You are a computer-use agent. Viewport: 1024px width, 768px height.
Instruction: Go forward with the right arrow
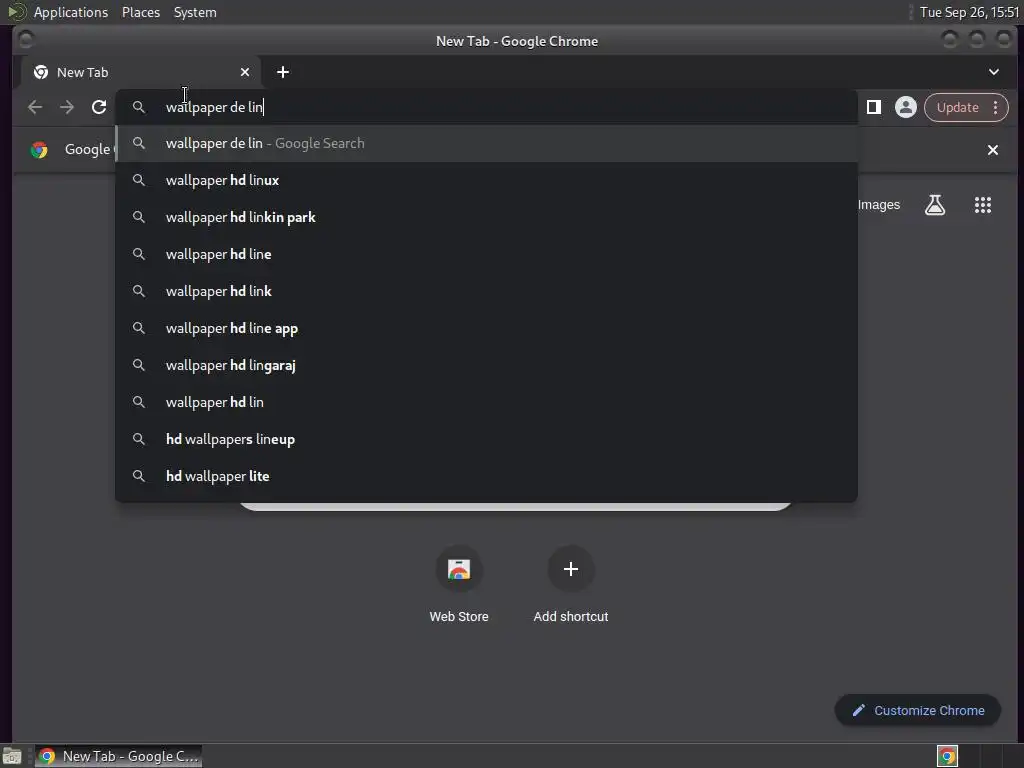pos(67,107)
